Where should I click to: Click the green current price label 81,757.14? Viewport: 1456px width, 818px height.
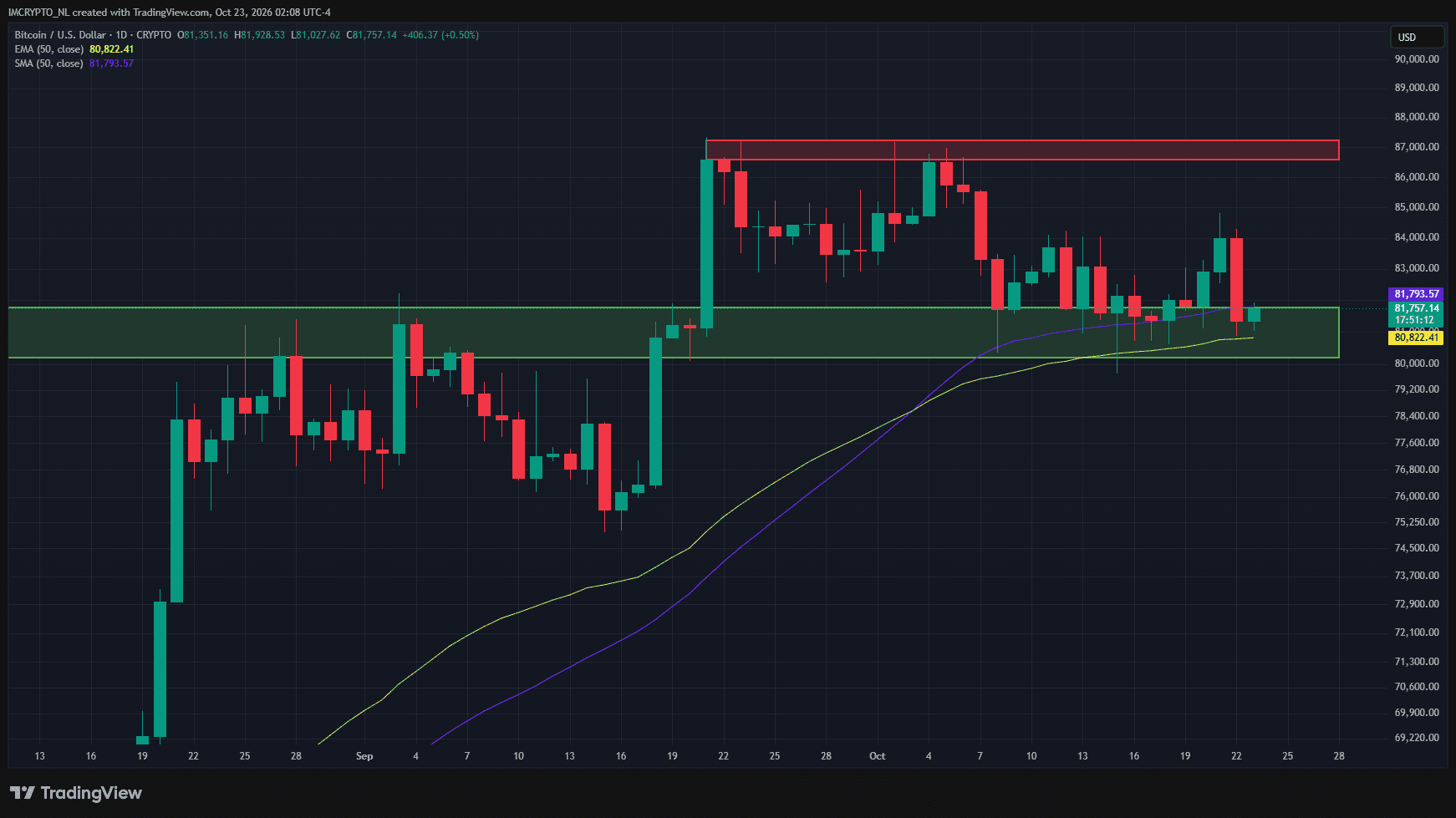1417,308
